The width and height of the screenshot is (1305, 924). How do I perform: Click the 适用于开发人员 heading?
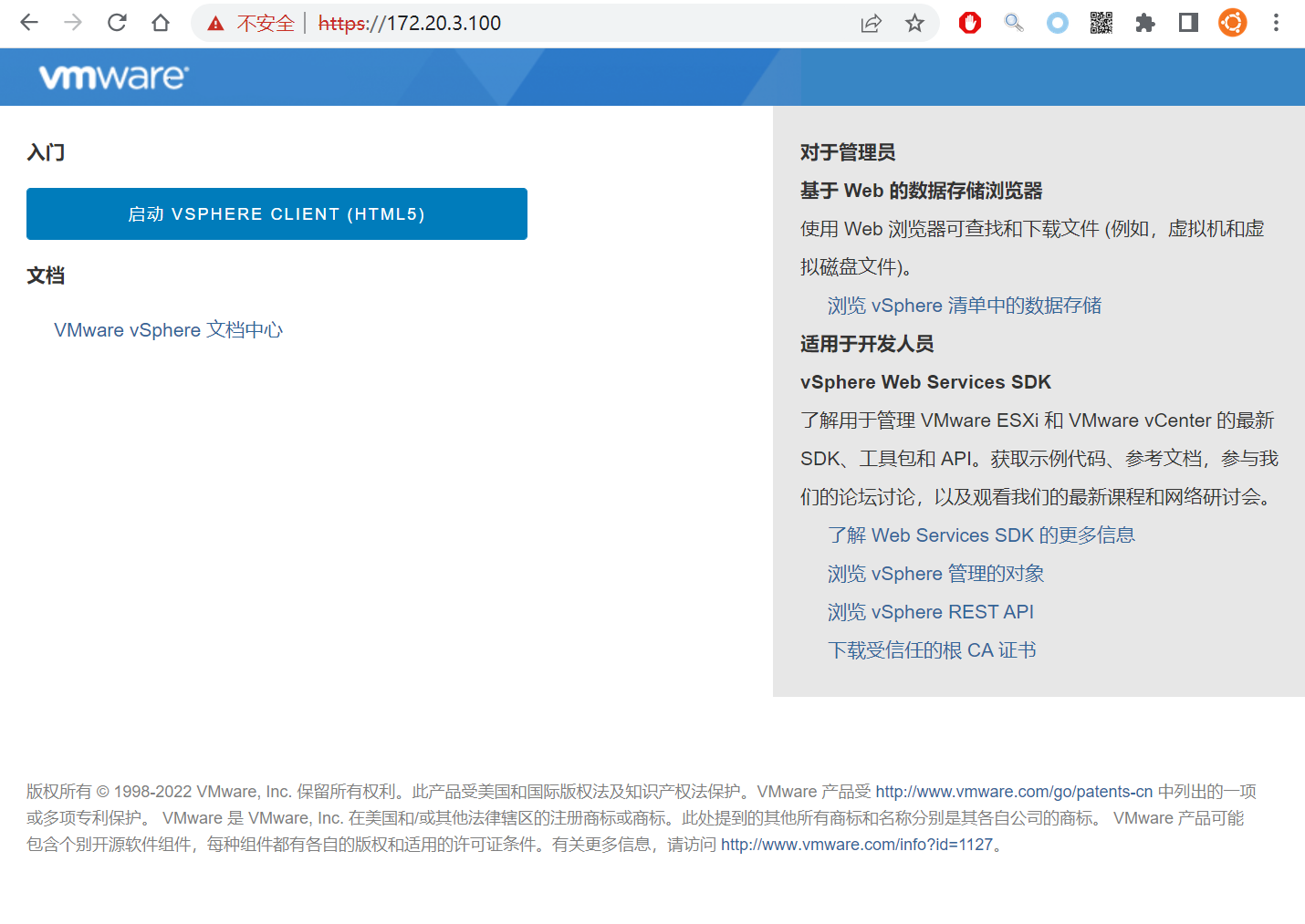[x=867, y=344]
